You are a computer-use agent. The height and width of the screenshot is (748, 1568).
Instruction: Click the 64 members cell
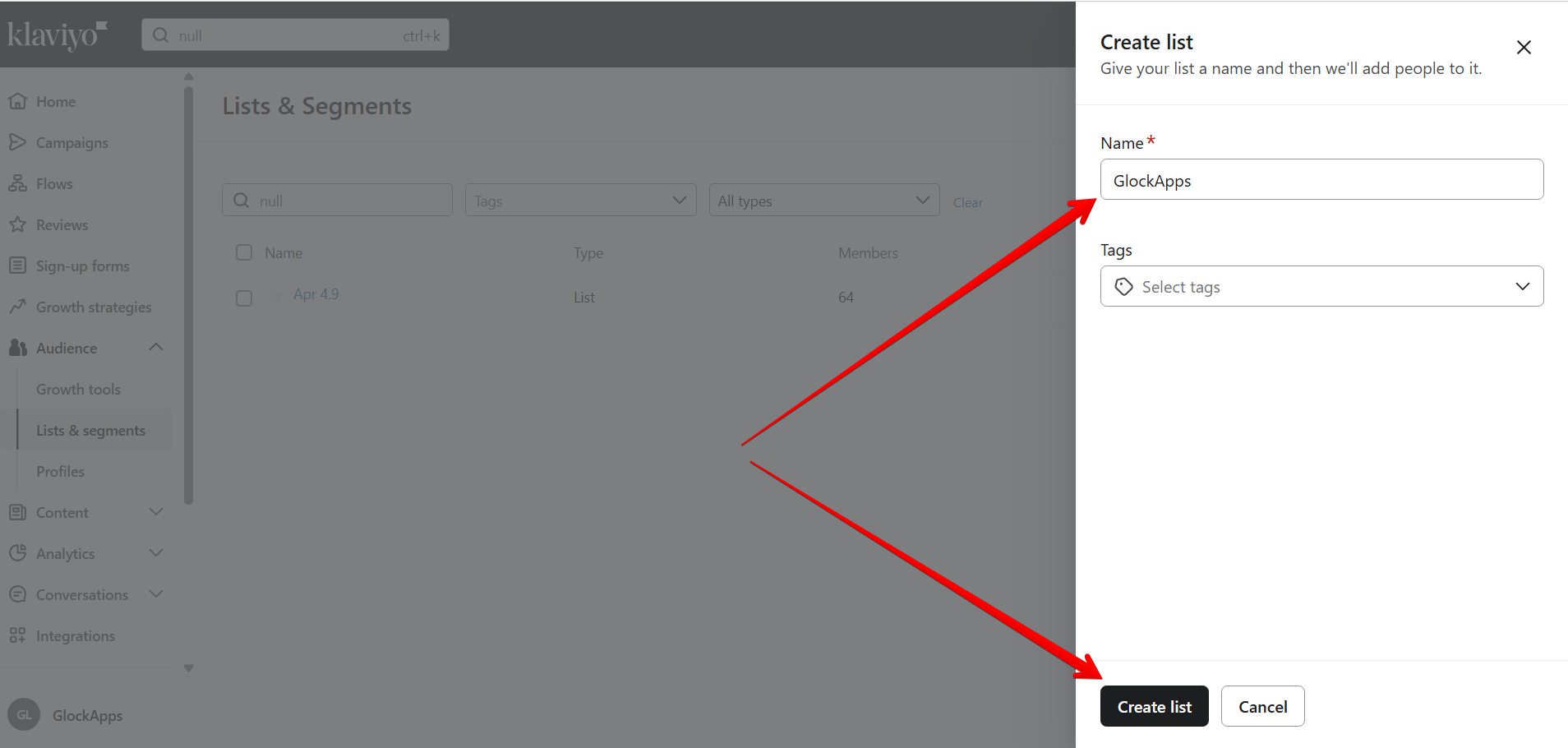click(x=846, y=298)
